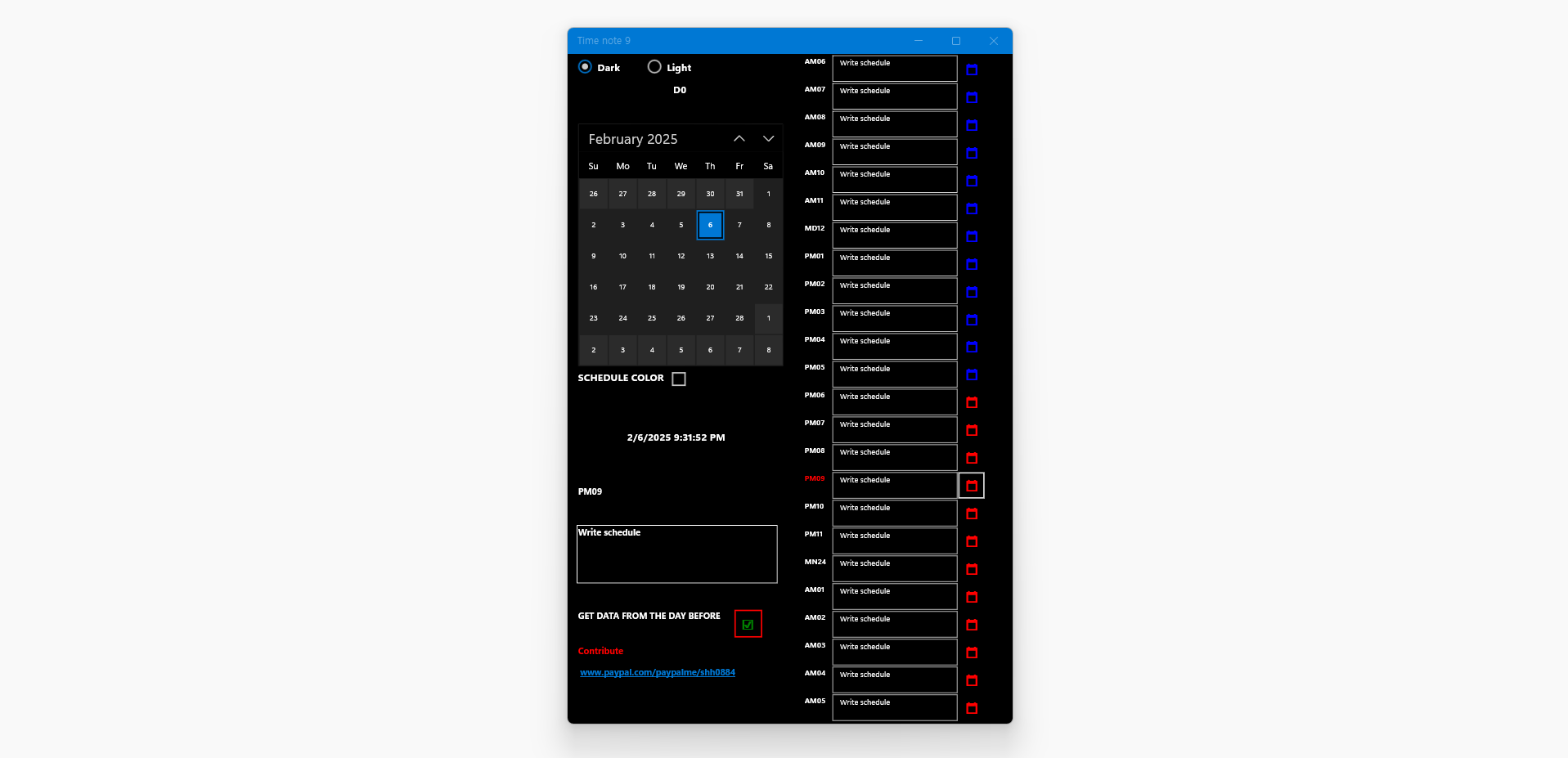Select the Dark theme radio button
The image size is (1568, 758).
(585, 67)
